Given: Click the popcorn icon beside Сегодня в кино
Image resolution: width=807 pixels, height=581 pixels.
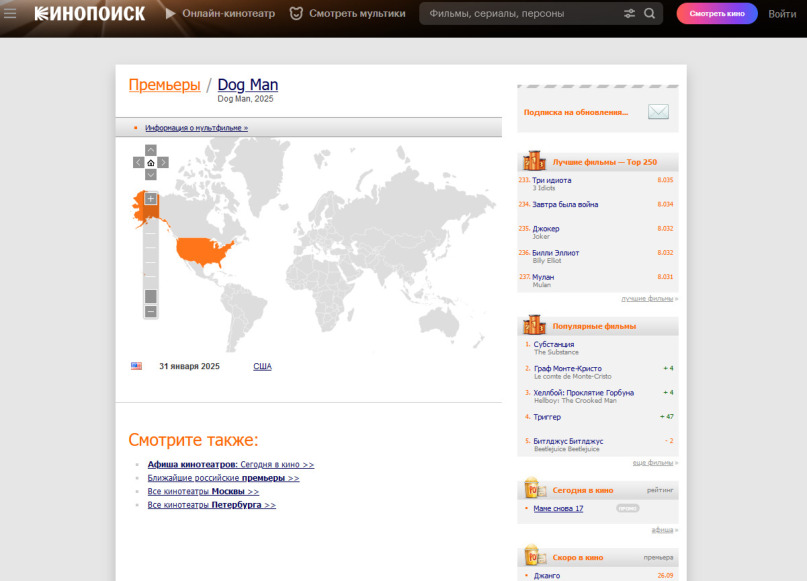Looking at the screenshot, I should pos(535,489).
